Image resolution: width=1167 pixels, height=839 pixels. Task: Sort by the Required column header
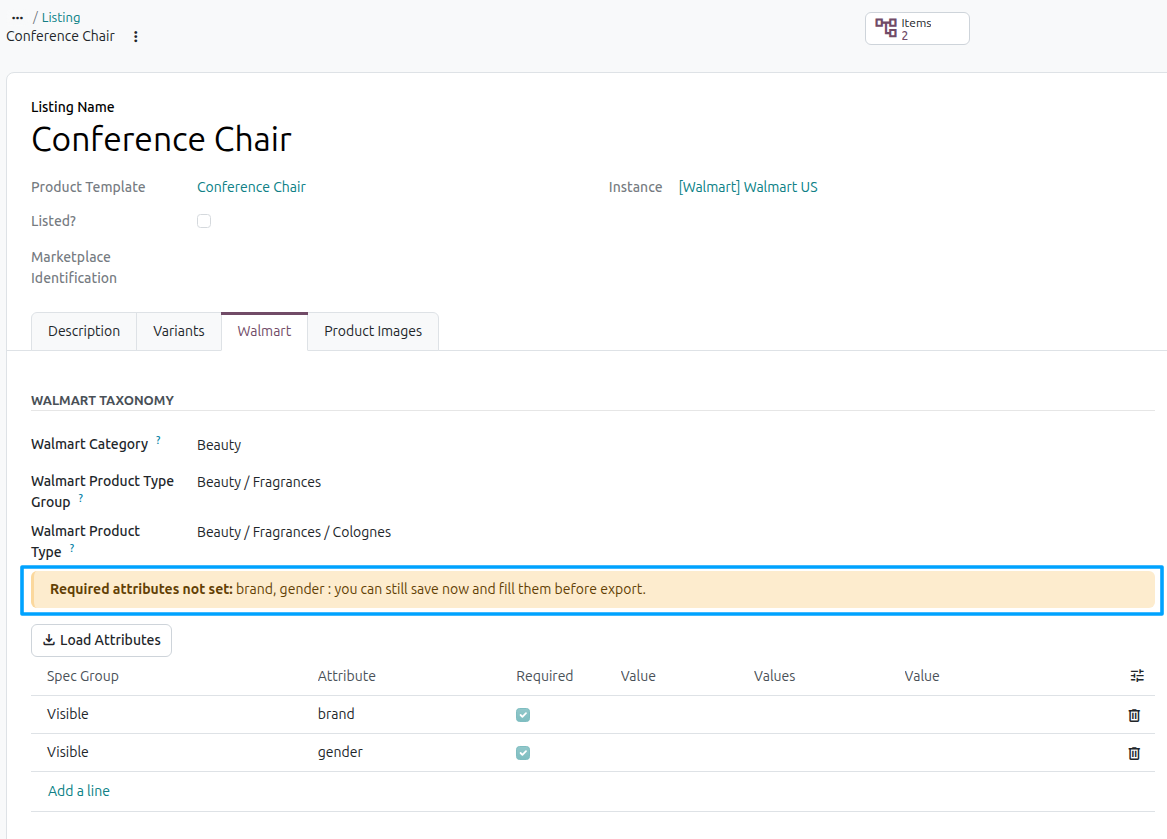click(x=545, y=676)
